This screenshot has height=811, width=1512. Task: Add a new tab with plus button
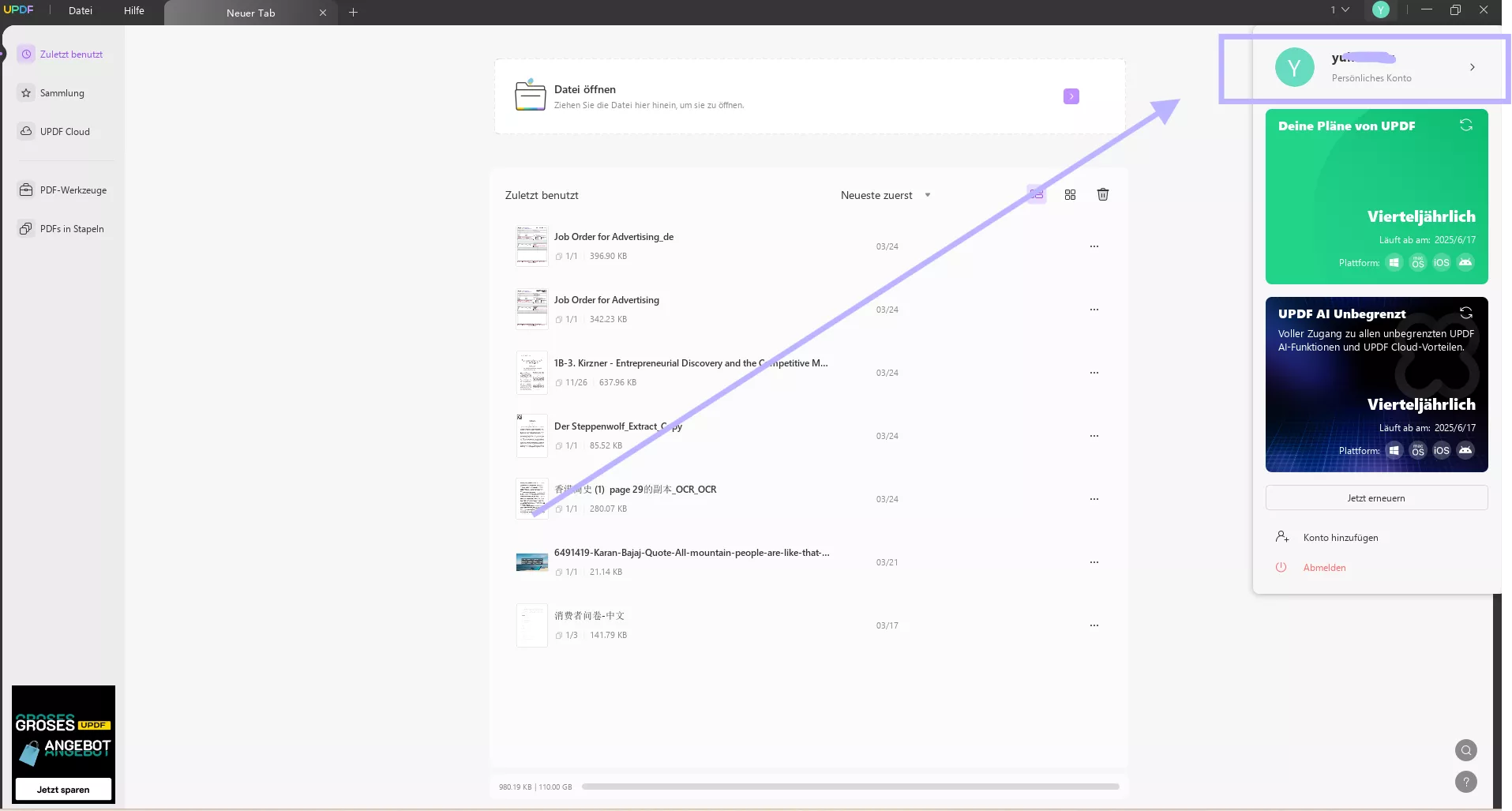(353, 13)
